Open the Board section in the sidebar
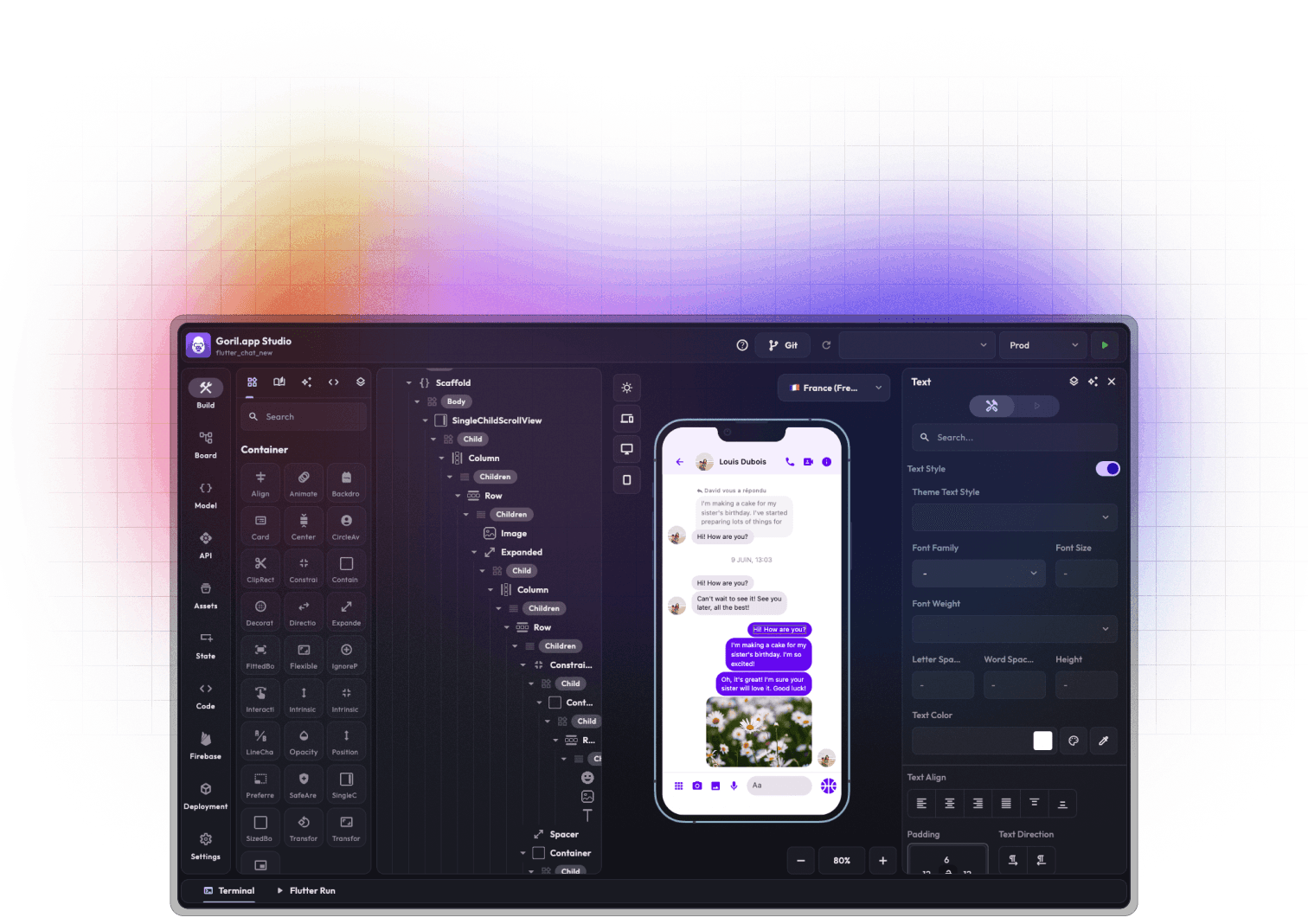Screen dimensions: 1308x924 (206, 444)
